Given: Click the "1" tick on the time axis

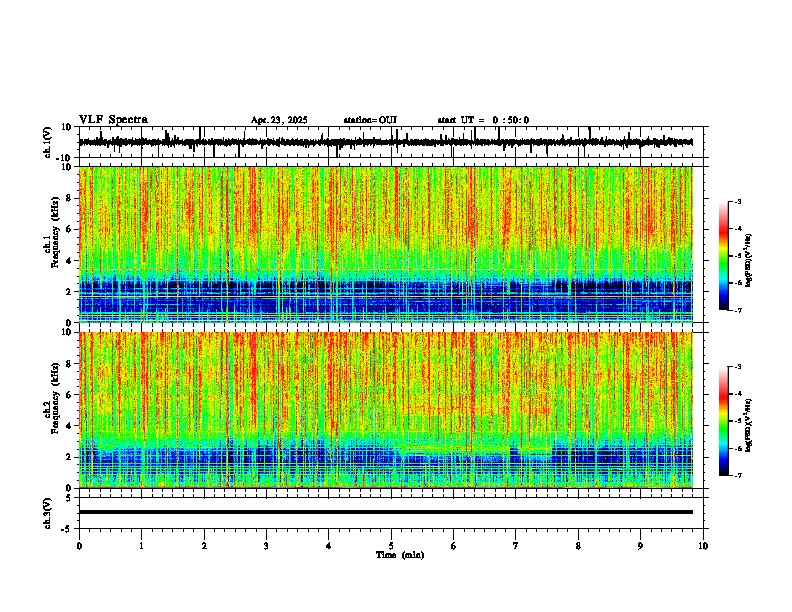Looking at the screenshot, I should (x=141, y=546).
